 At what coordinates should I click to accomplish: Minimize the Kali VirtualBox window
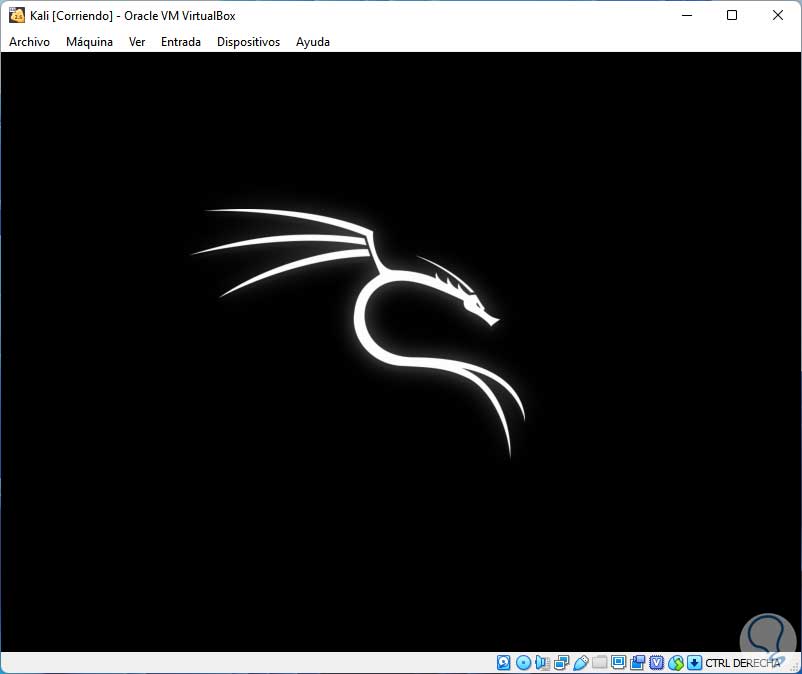pos(687,15)
